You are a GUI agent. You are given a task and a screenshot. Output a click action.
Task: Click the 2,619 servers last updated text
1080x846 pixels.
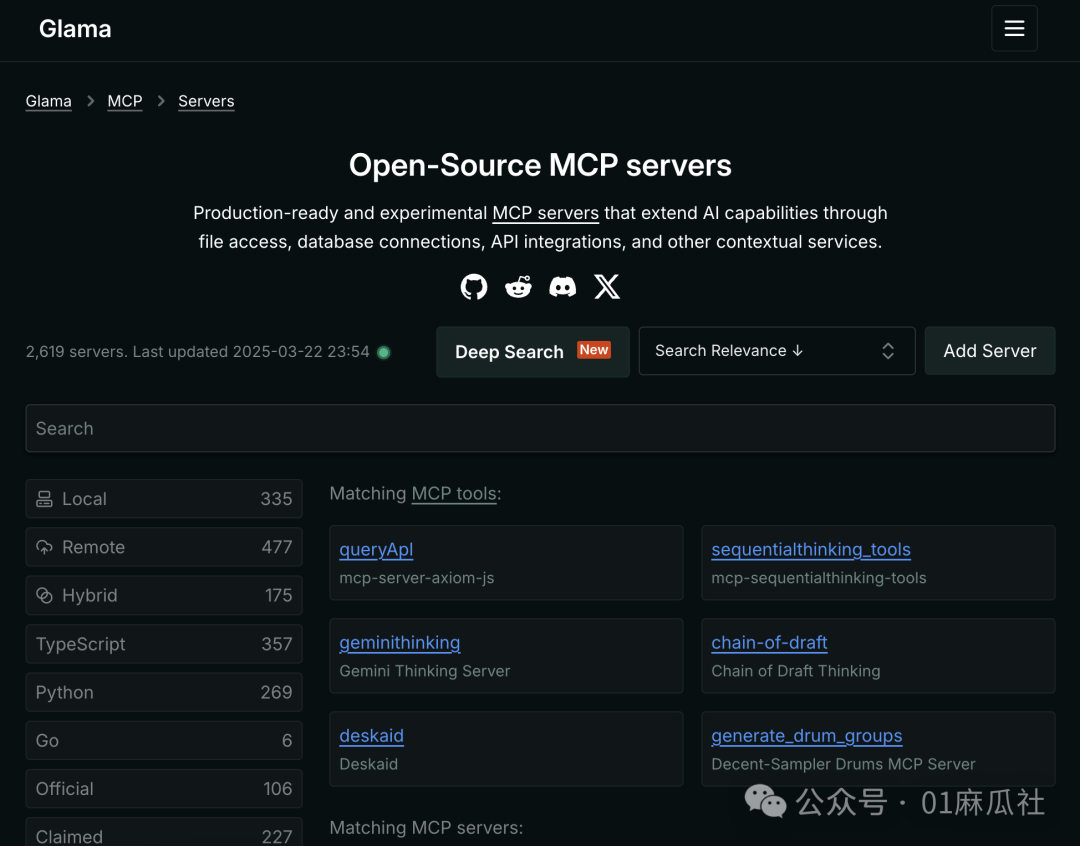coord(198,352)
